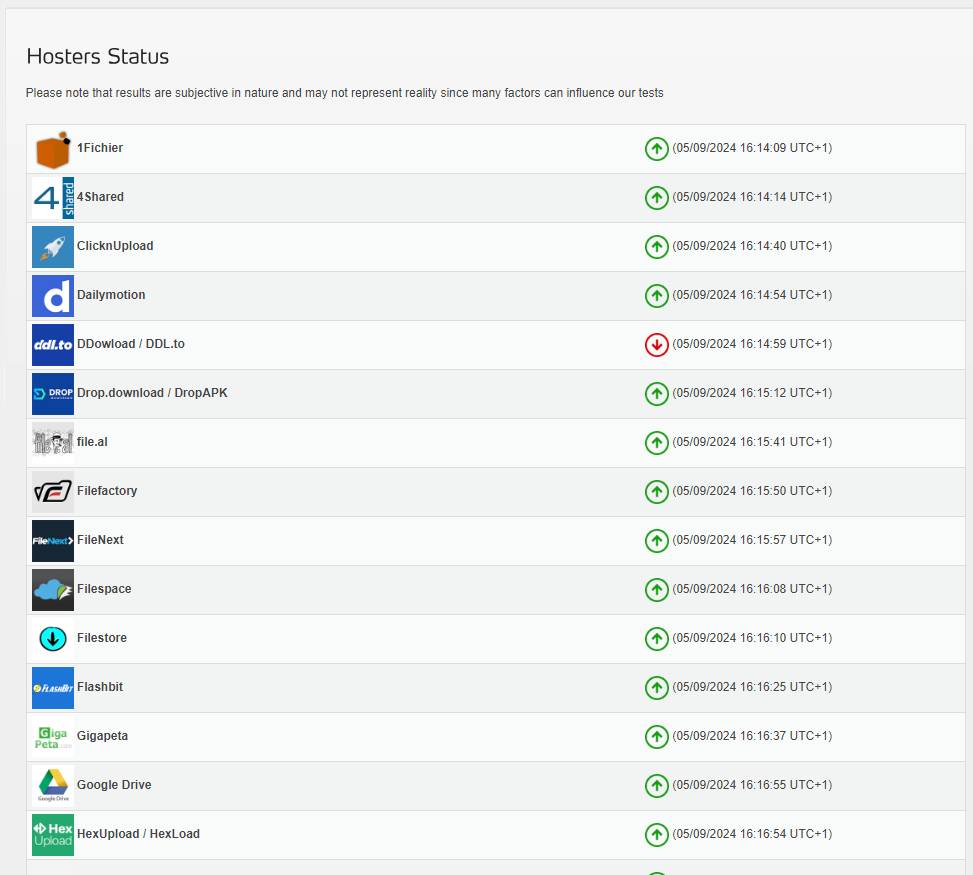Click the Drop.download logo icon
973x875 pixels.
53,394
